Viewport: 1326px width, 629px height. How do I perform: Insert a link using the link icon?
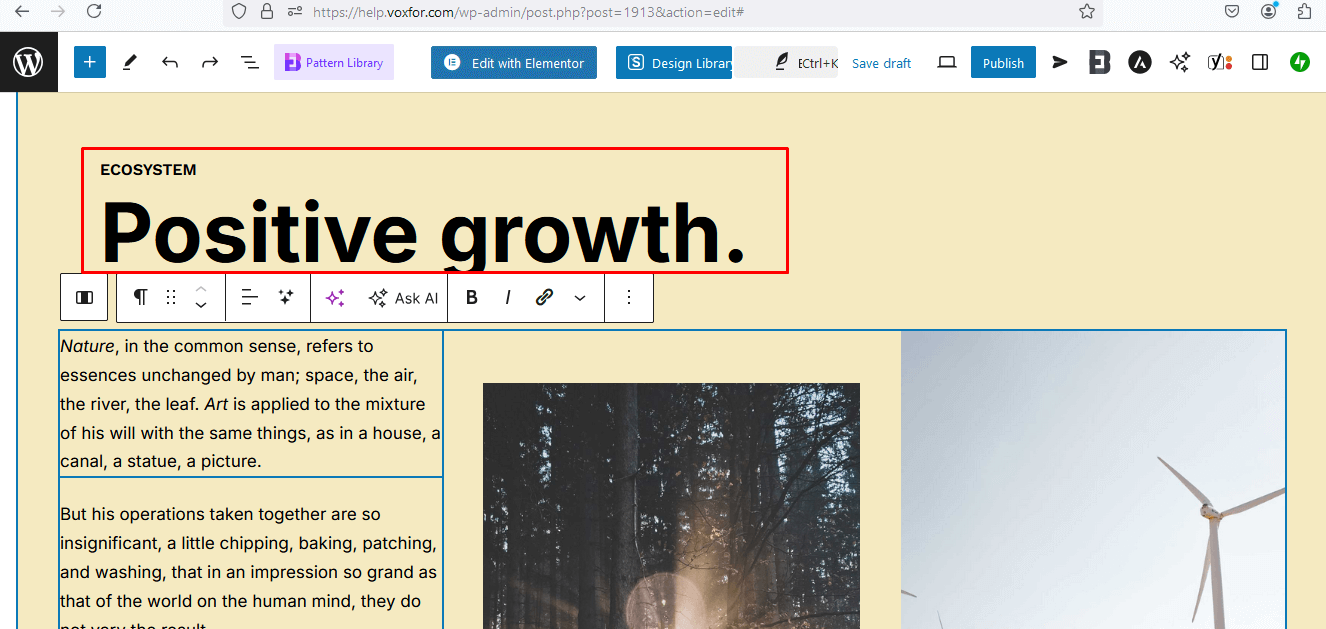544,297
